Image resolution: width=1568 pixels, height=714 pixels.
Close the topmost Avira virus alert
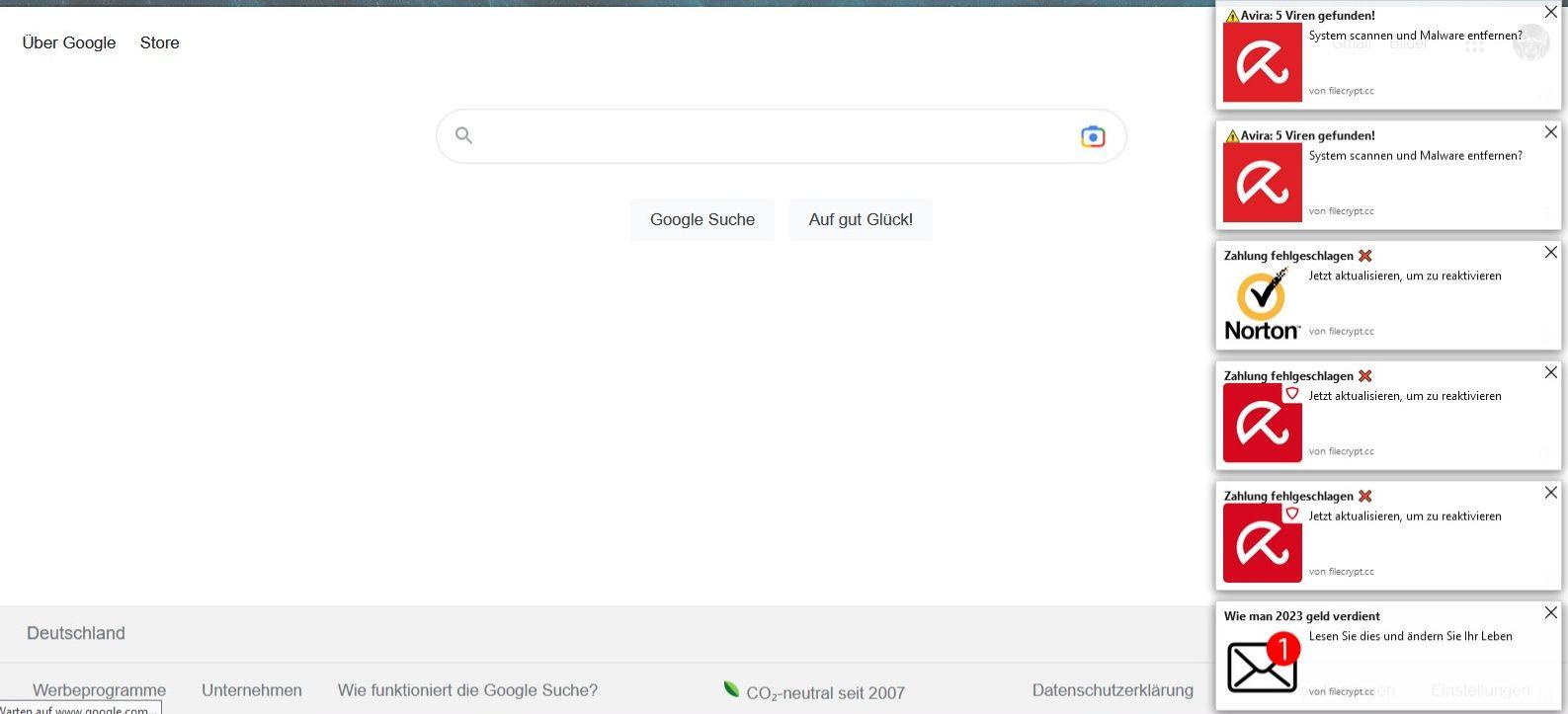[1551, 13]
